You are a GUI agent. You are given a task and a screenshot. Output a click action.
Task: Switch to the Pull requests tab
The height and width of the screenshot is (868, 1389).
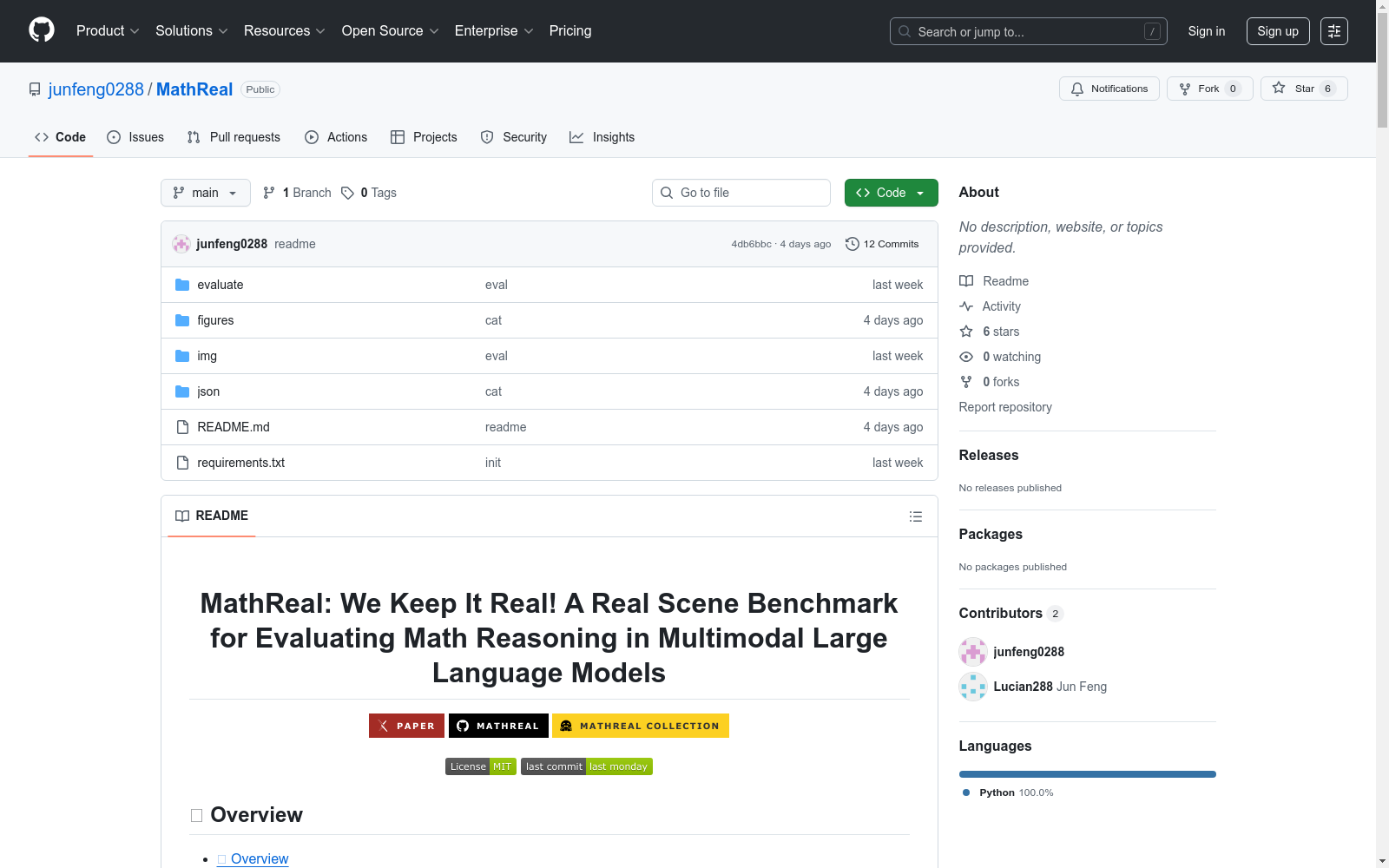[x=234, y=137]
